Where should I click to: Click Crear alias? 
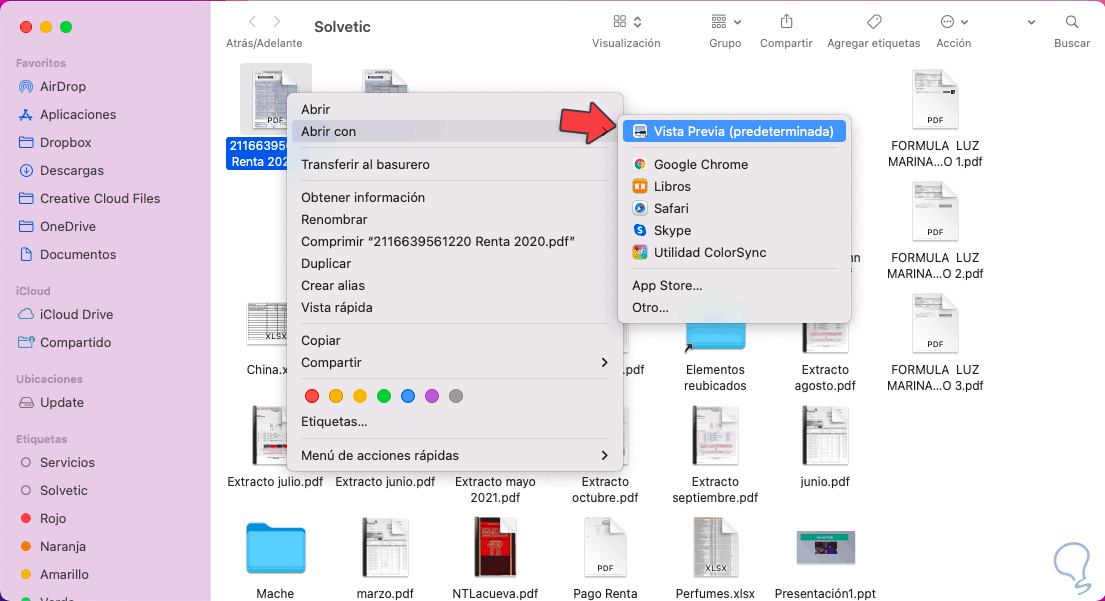[x=455, y=285]
